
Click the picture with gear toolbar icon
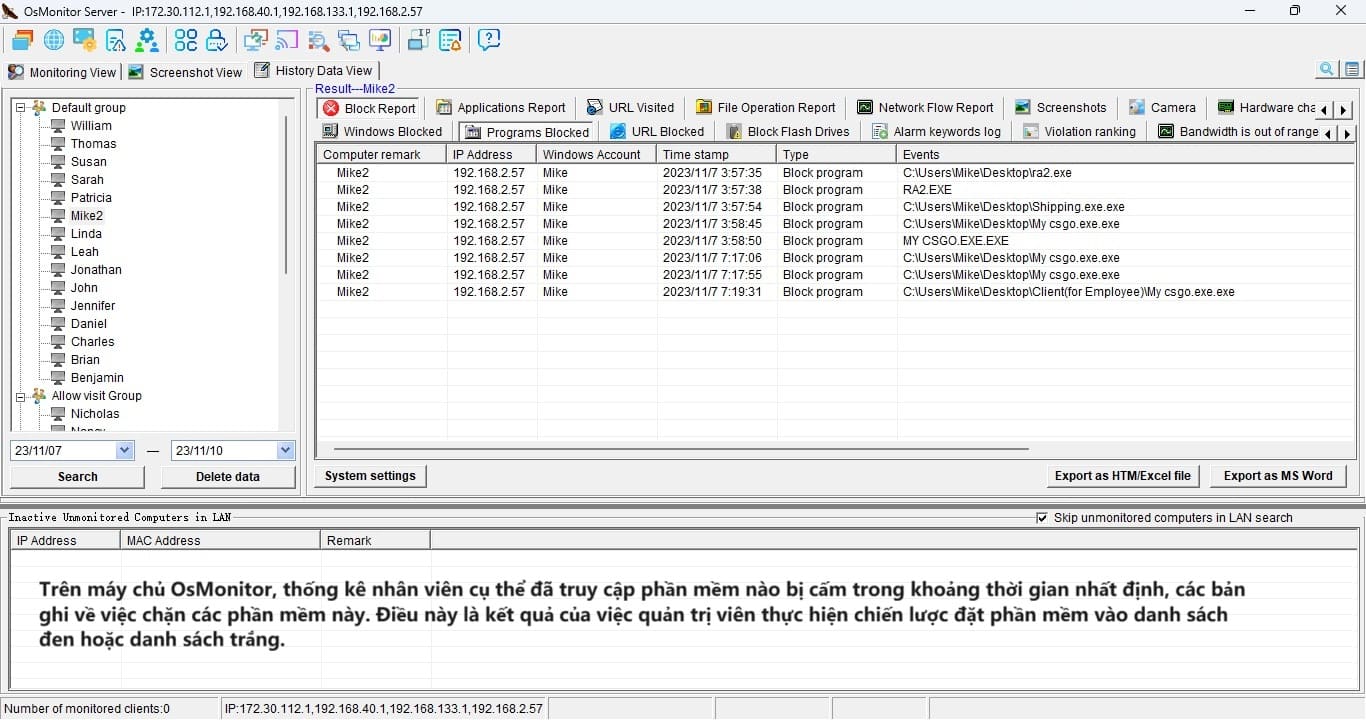click(84, 40)
